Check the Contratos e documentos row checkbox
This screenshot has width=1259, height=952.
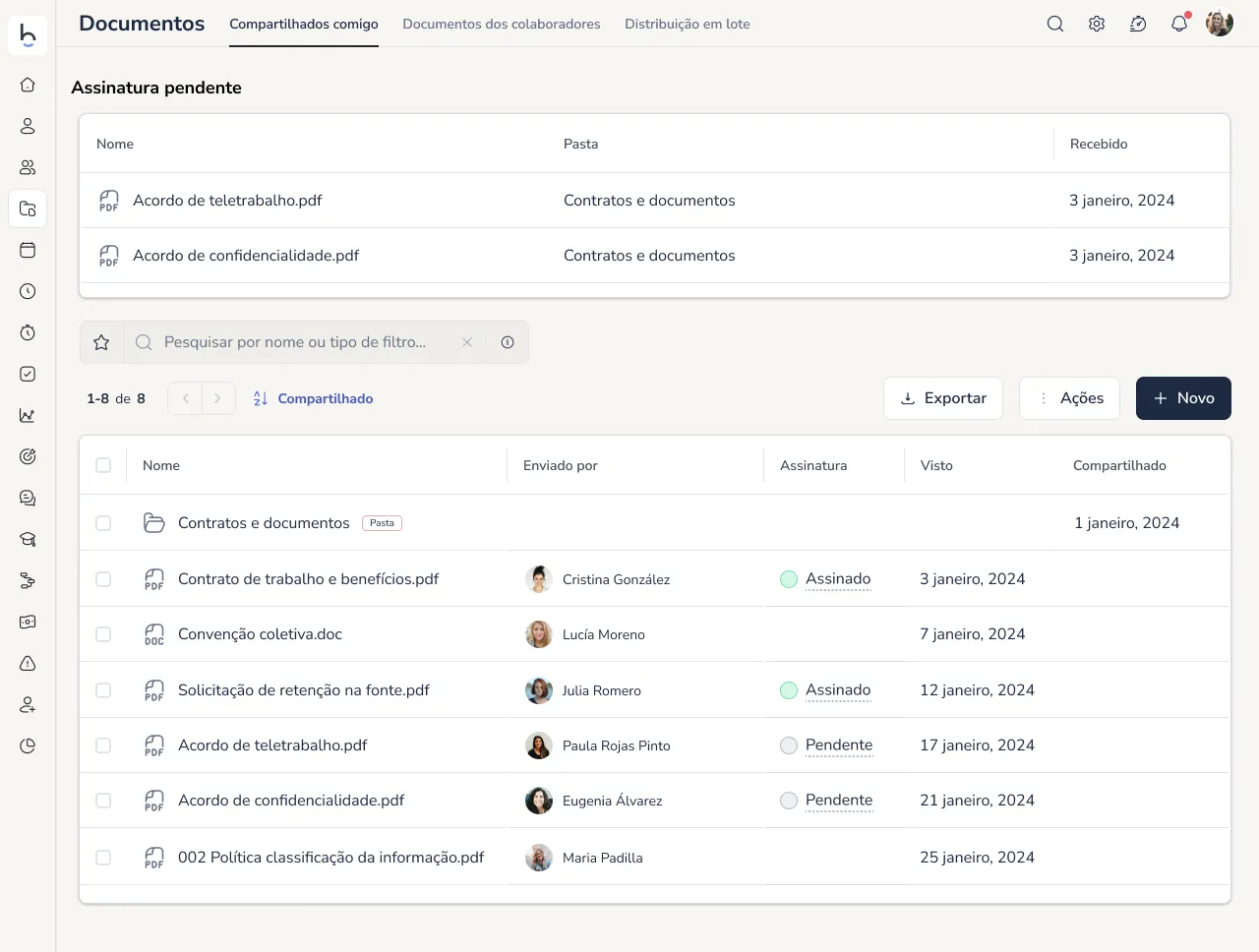(x=103, y=523)
